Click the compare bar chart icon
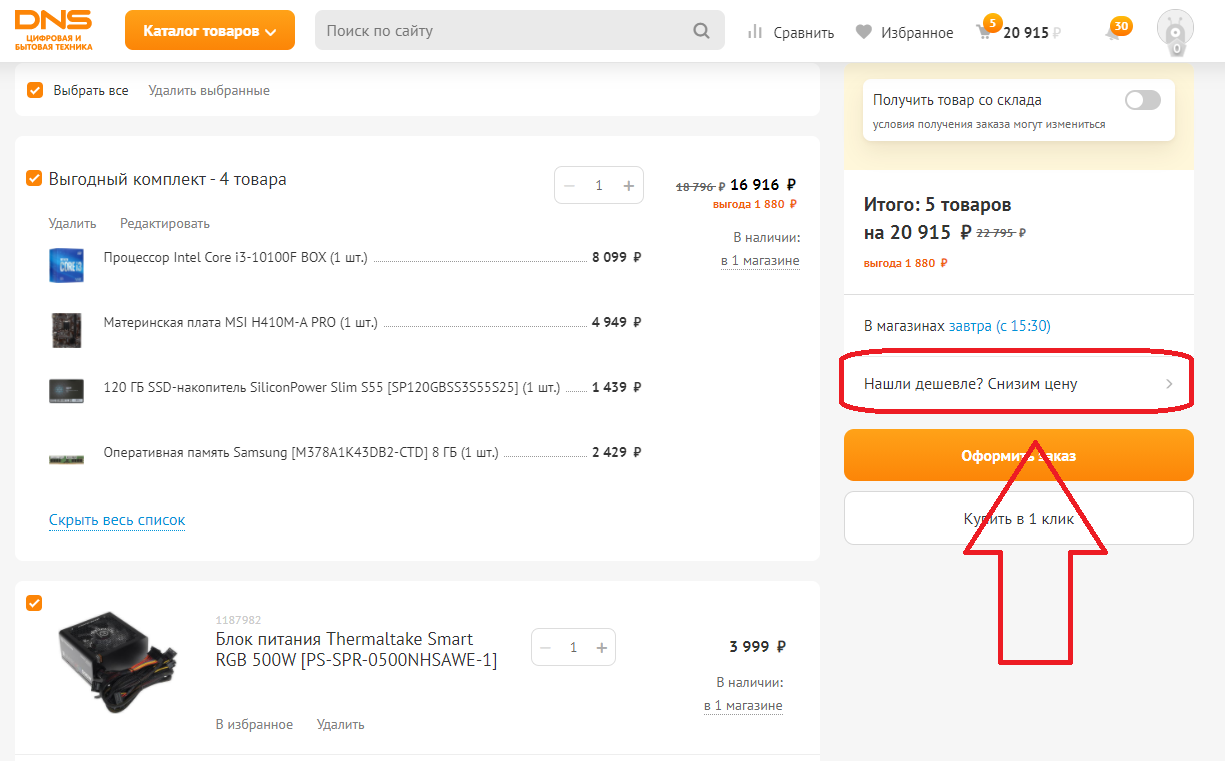Image resolution: width=1225 pixels, height=761 pixels. coord(755,32)
